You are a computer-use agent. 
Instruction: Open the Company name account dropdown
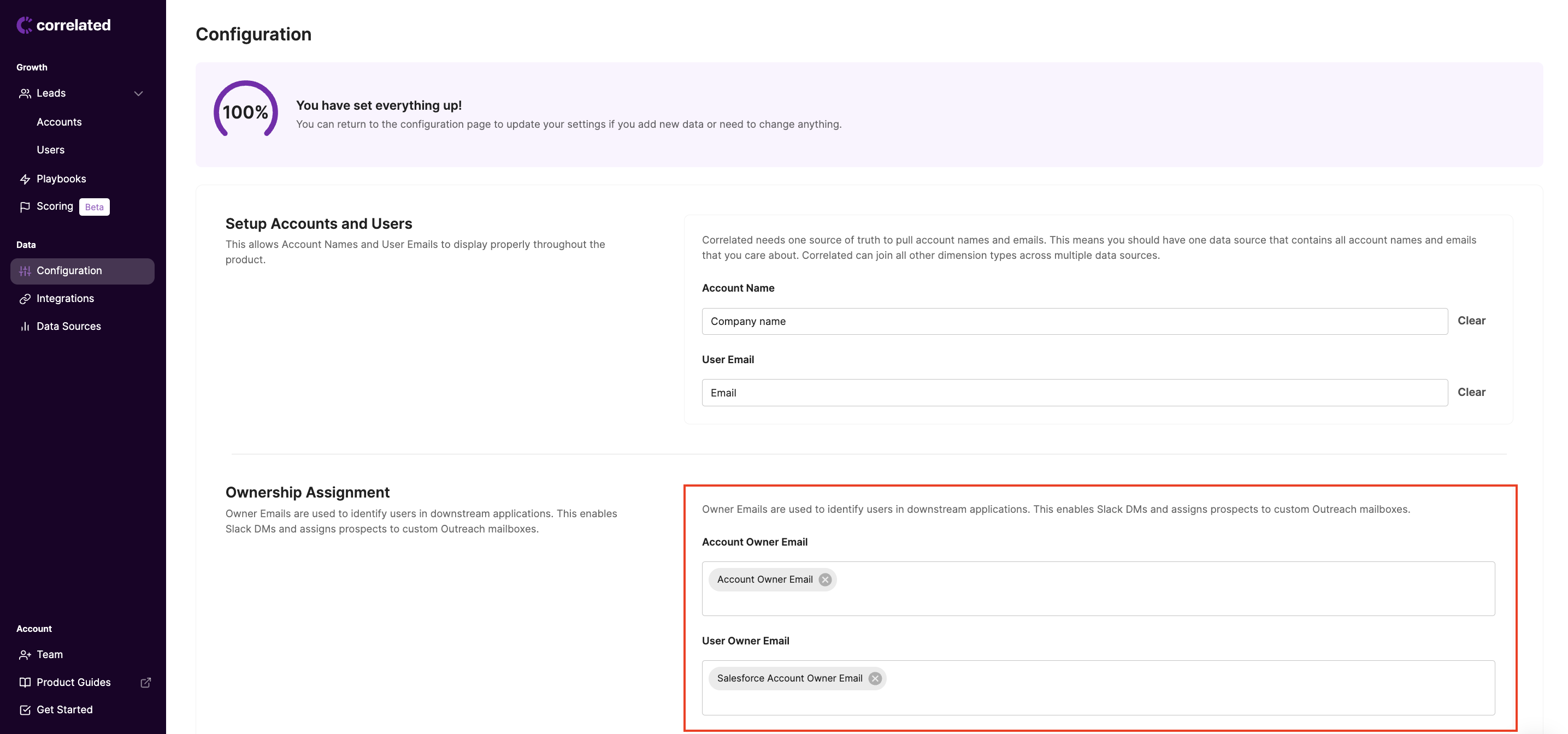pyautogui.click(x=1074, y=321)
